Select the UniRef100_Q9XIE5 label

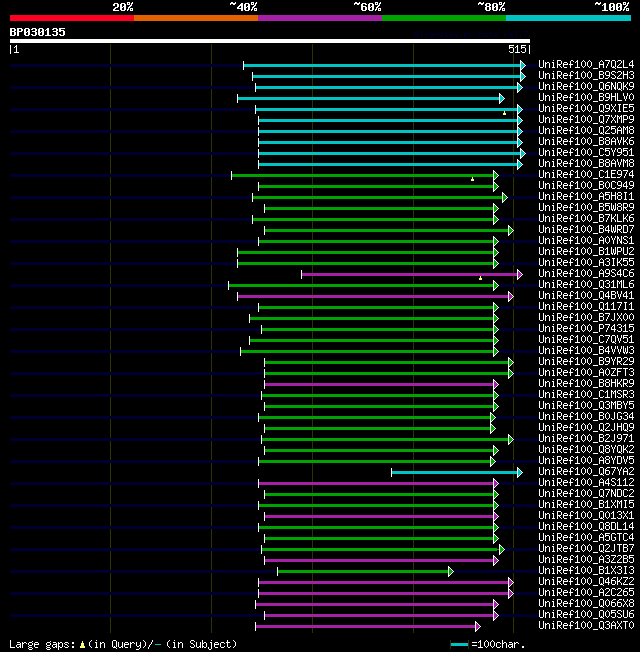coord(586,109)
